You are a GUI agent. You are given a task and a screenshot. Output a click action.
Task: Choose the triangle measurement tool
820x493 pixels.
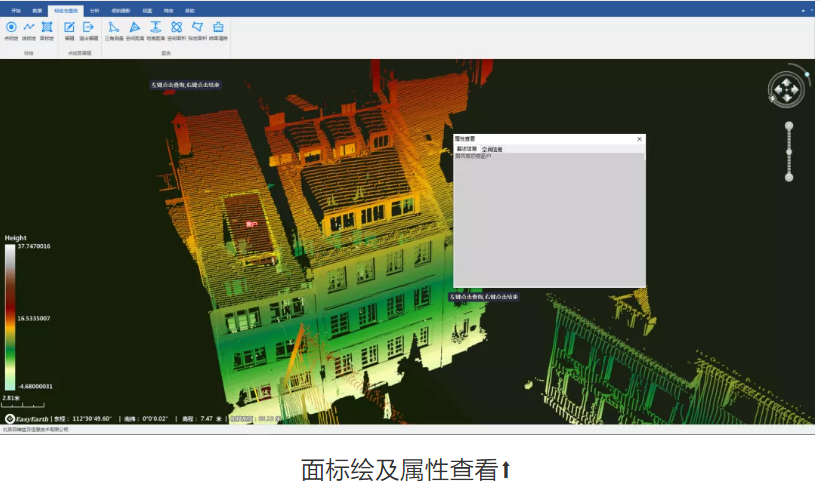(113, 28)
